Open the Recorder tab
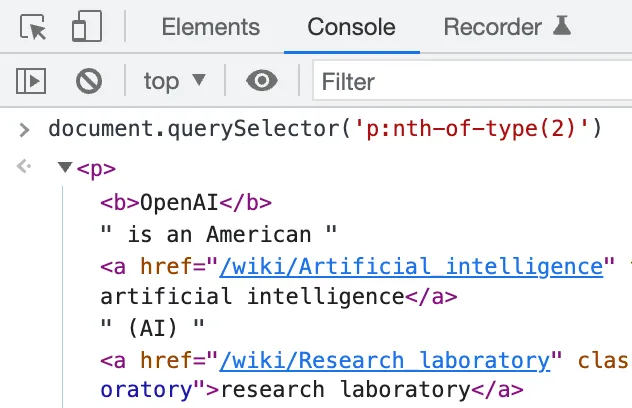The height and width of the screenshot is (408, 632). (493, 27)
